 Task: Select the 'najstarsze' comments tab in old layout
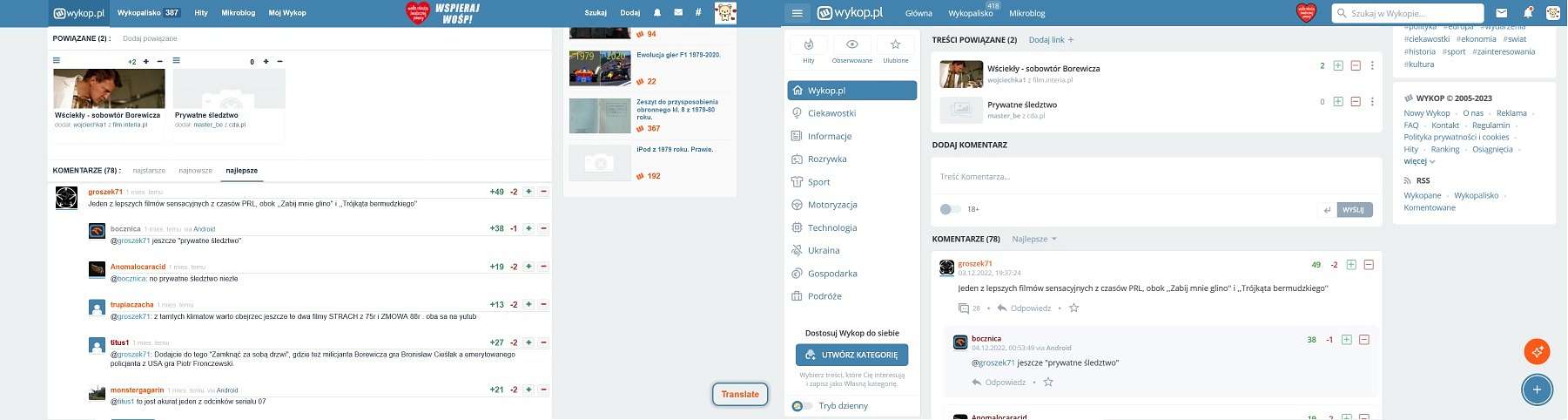(x=149, y=171)
